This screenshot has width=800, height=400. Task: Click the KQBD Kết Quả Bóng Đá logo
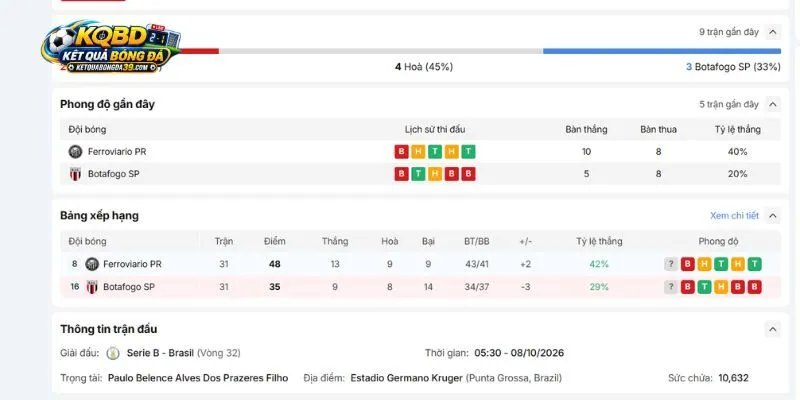[111, 47]
